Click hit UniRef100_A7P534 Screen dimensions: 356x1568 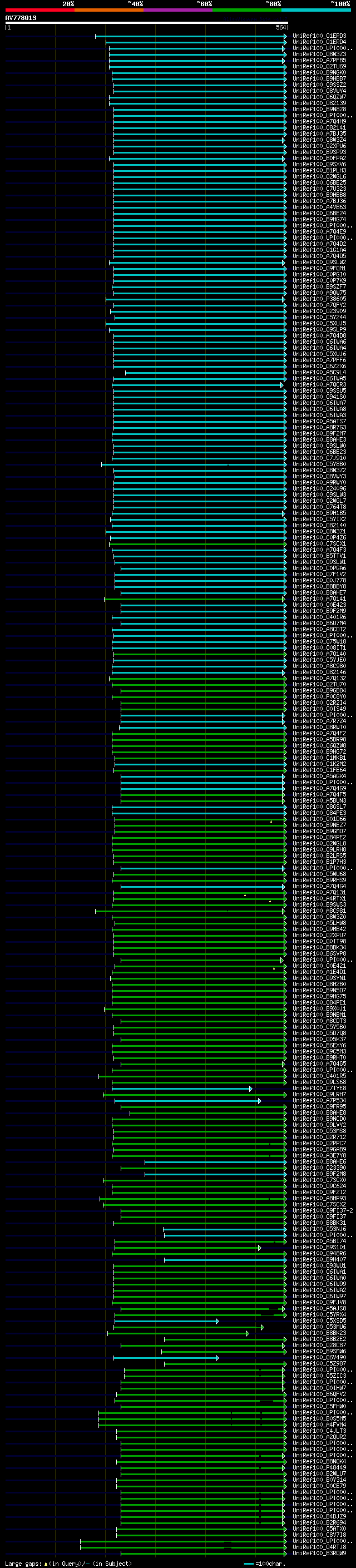(319, 1101)
